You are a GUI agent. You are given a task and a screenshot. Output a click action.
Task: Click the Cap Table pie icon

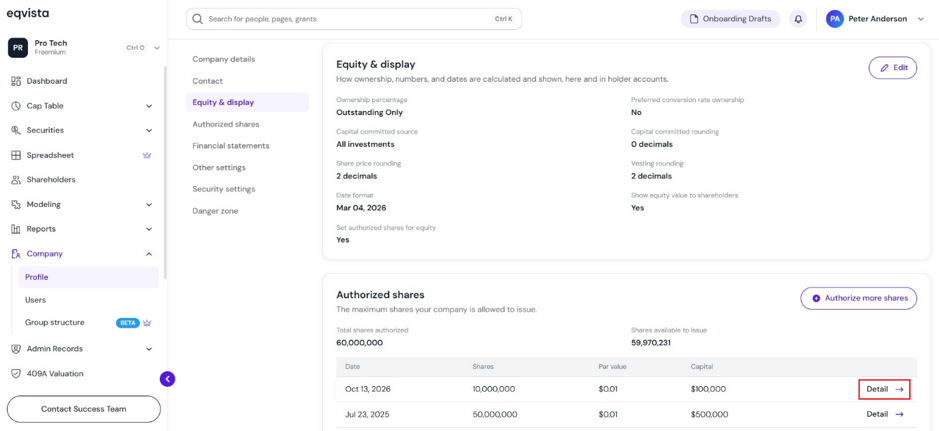pos(16,106)
